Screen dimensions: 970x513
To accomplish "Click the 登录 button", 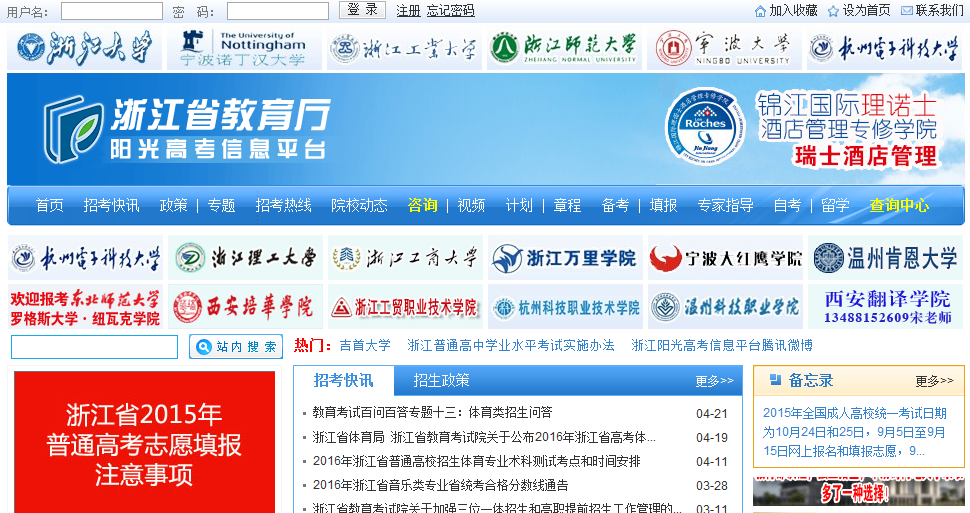I will tap(363, 10).
